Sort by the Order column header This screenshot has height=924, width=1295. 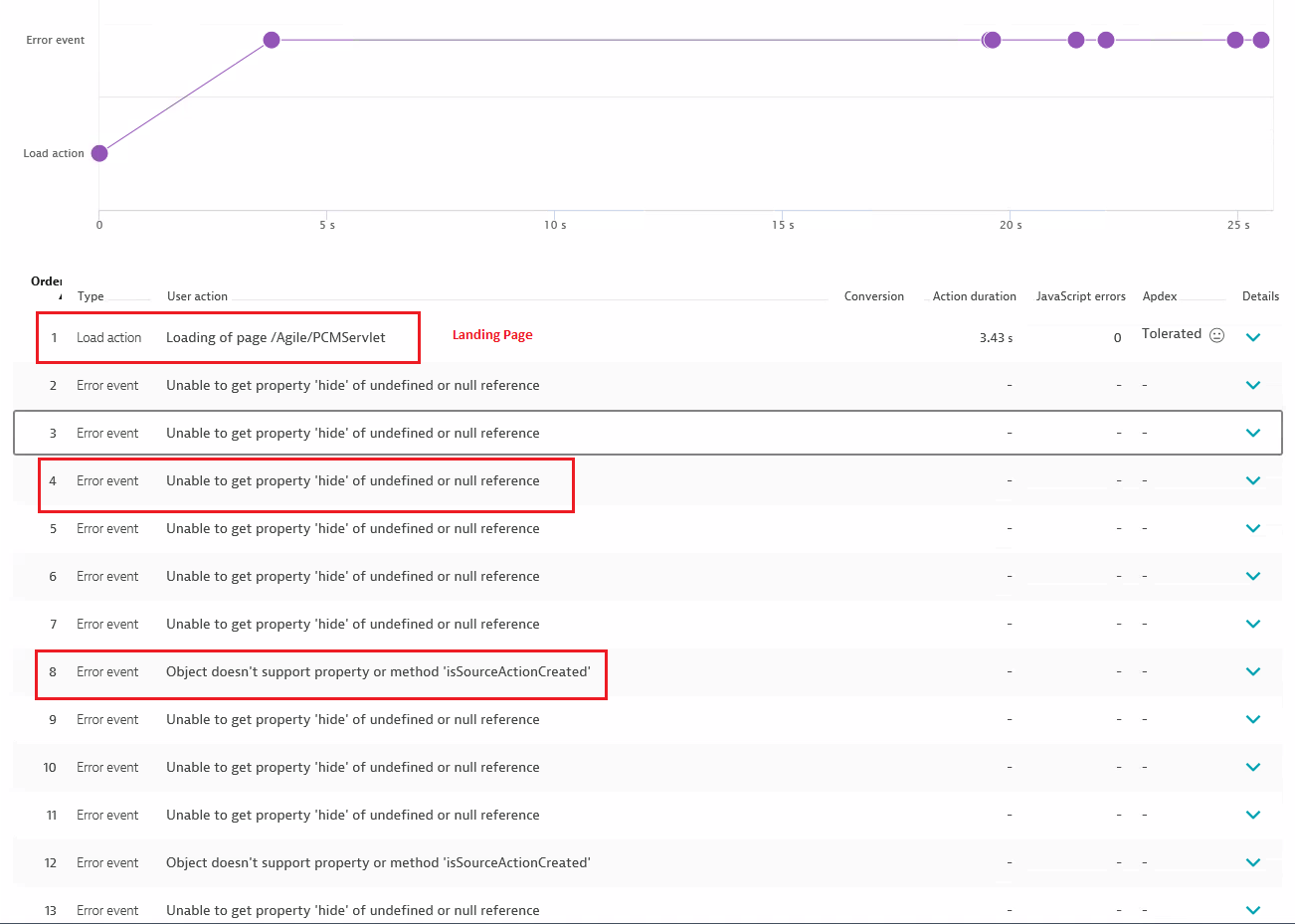point(46,281)
